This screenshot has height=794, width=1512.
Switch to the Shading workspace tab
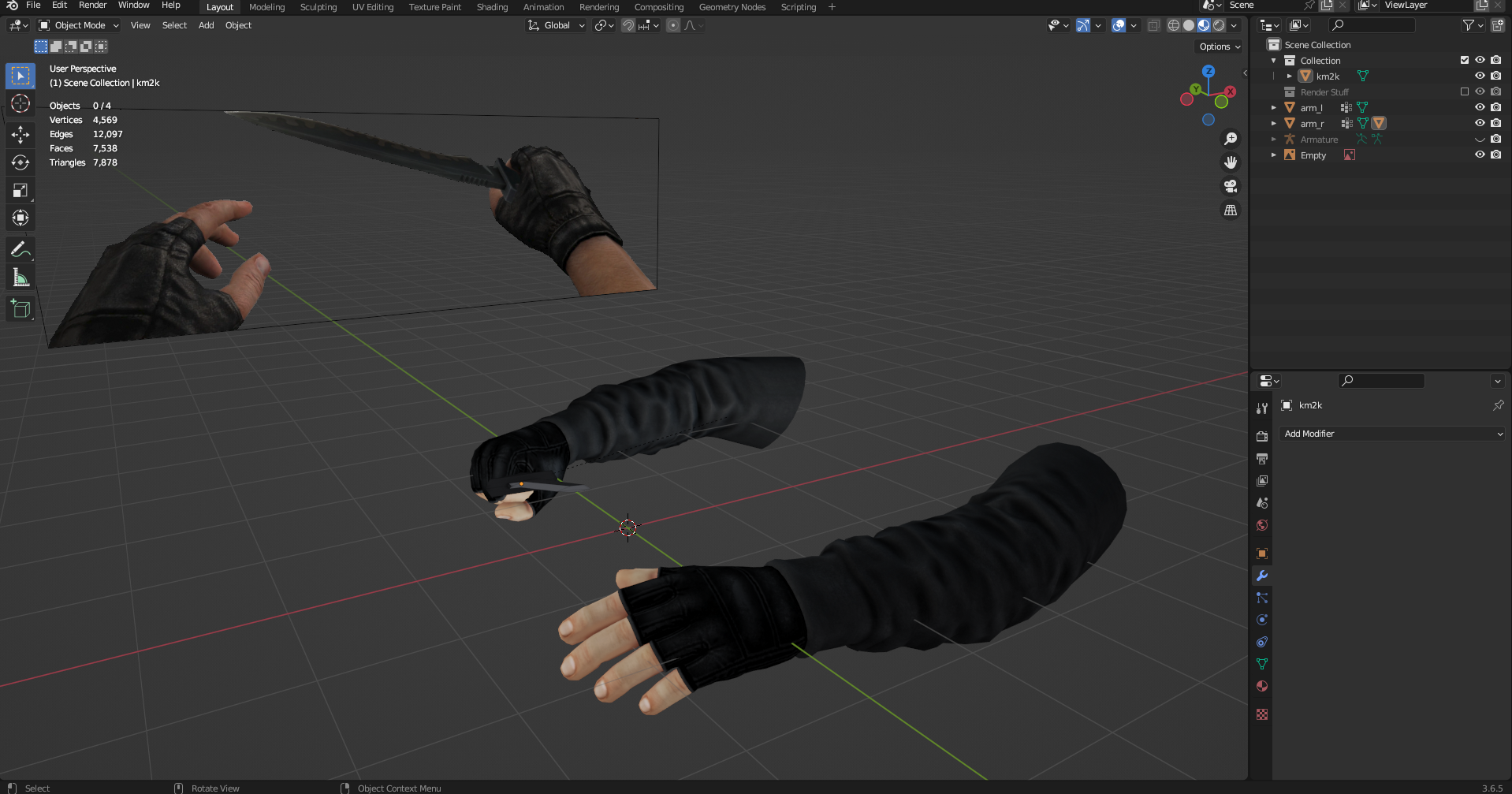click(492, 7)
